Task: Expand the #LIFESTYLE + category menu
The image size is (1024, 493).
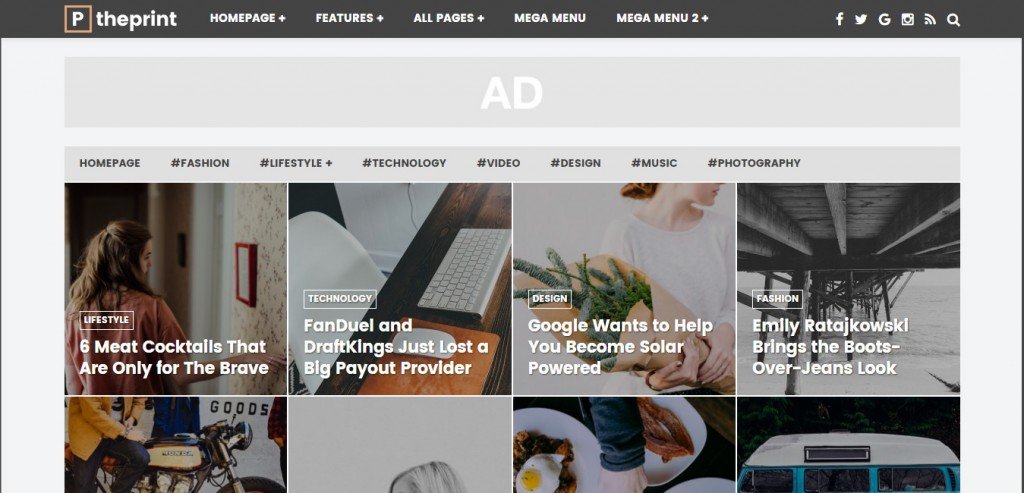Action: 296,163
